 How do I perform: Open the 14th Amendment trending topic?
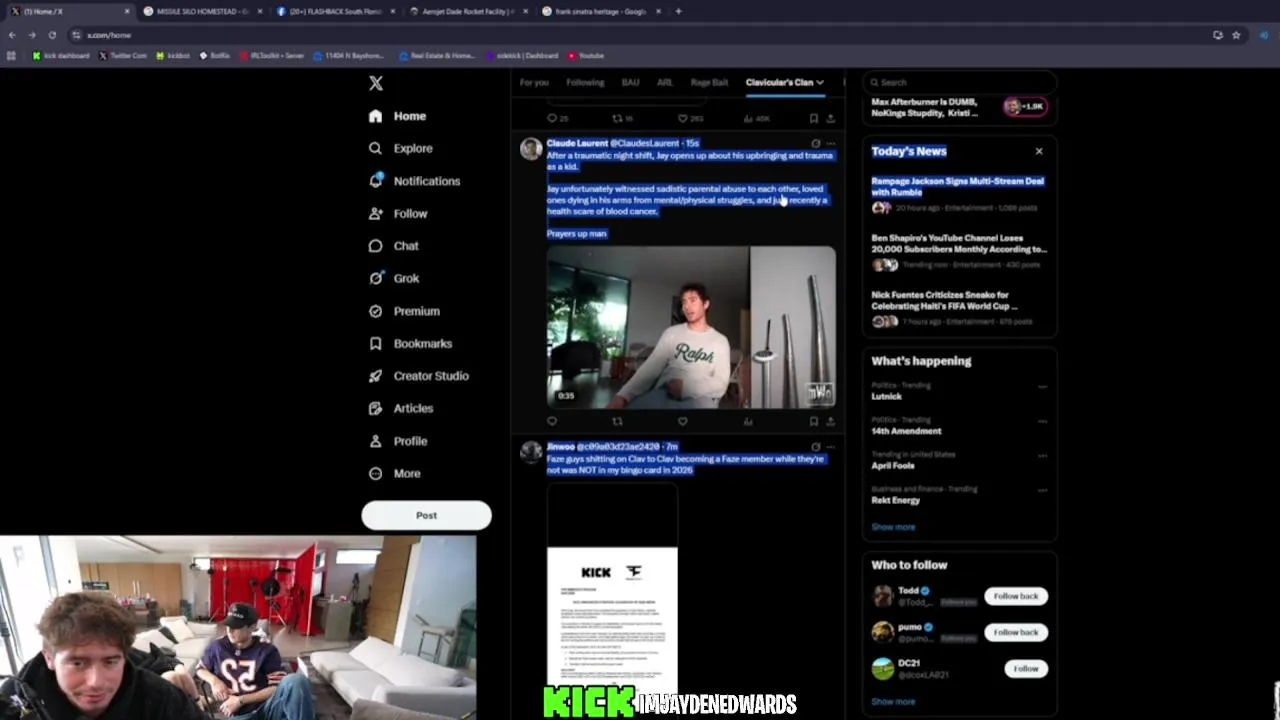(906, 431)
